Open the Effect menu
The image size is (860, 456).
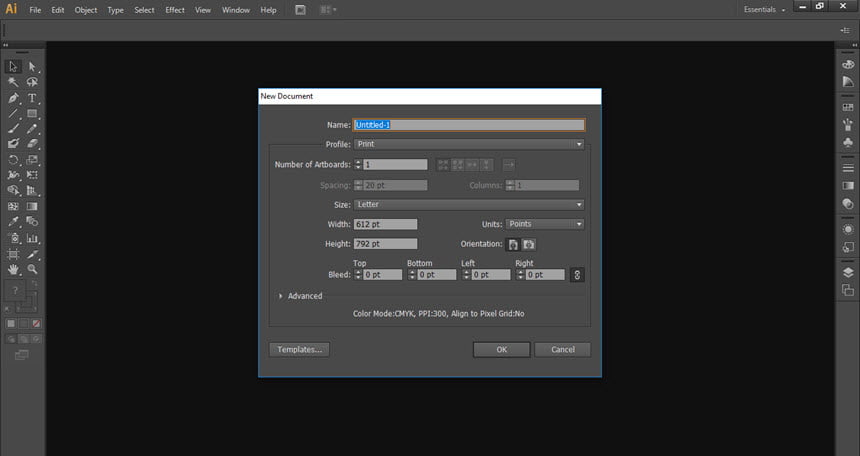175,10
